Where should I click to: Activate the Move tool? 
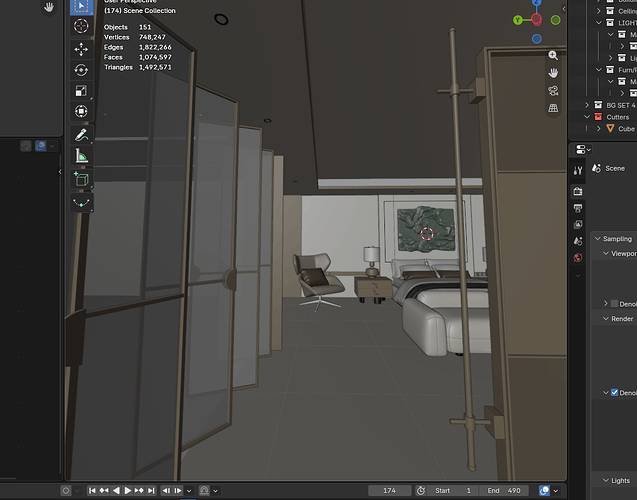(x=81, y=50)
